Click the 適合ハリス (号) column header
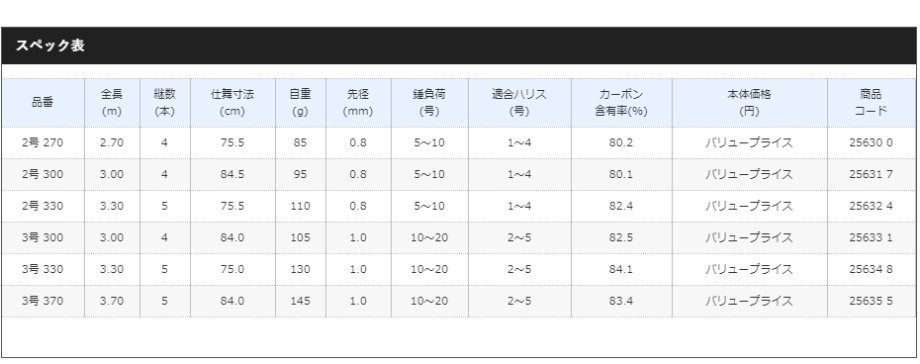920x364 pixels. point(520,103)
